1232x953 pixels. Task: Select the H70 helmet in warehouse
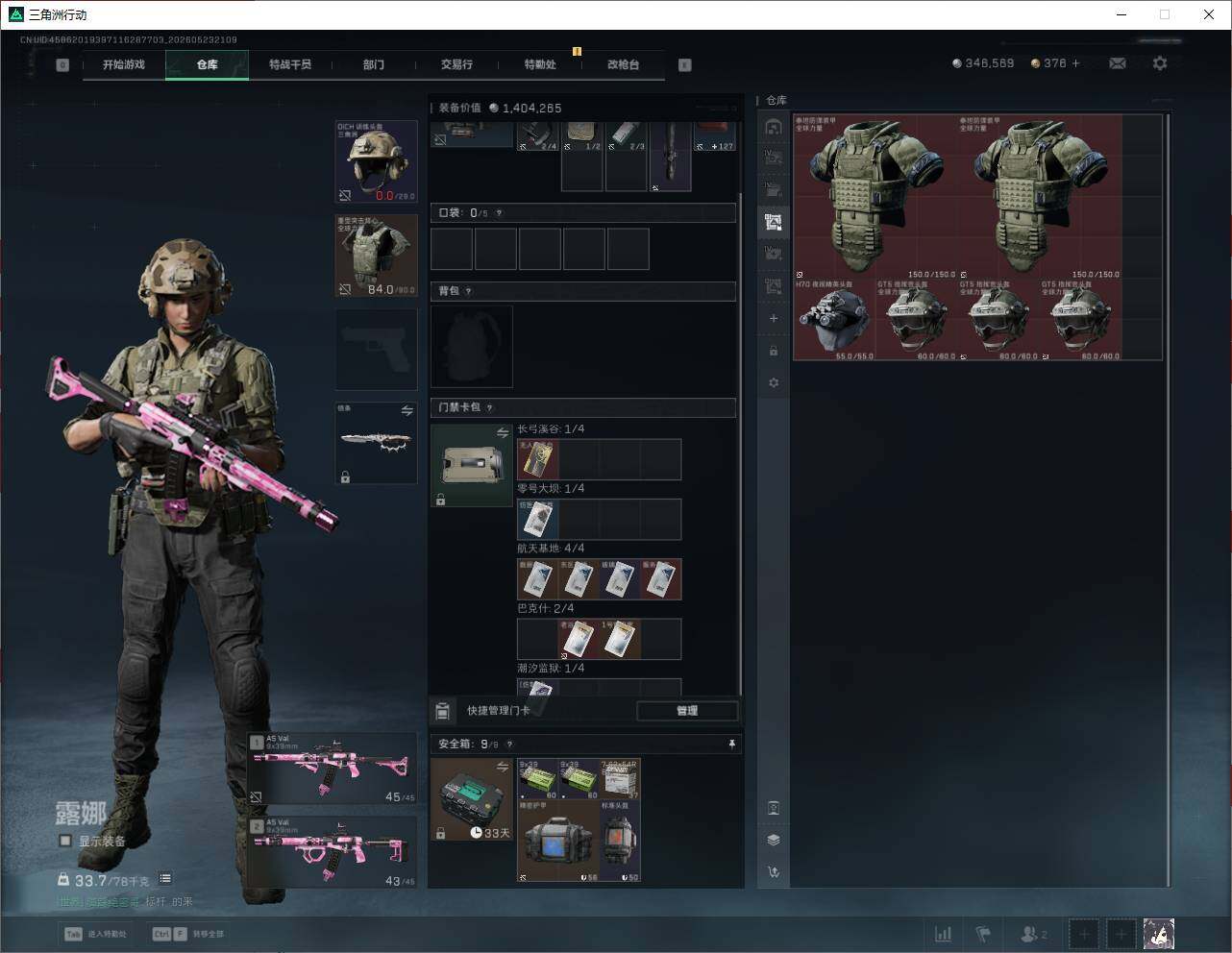(834, 320)
